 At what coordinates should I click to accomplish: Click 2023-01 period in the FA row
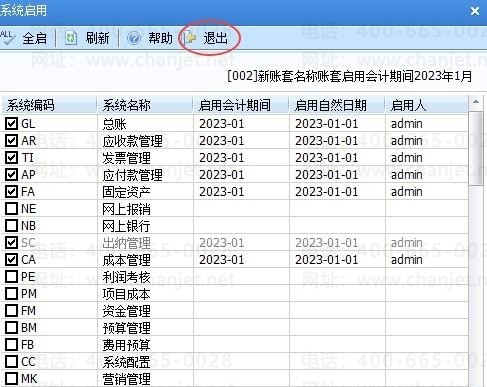click(222, 192)
